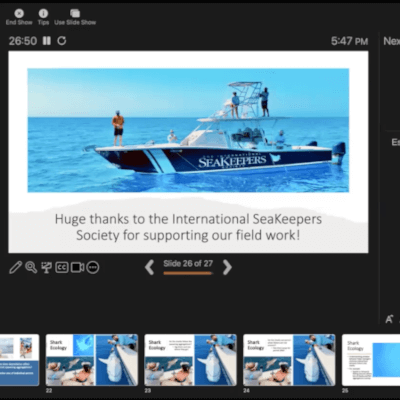Click the orange slide progress bar

click(x=188, y=273)
